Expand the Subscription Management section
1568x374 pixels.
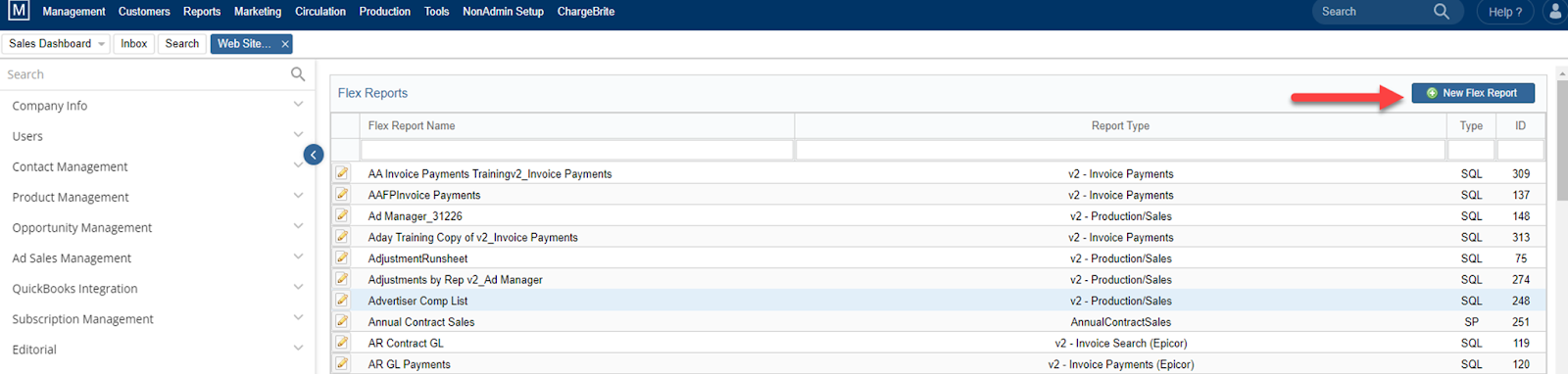coord(298,318)
